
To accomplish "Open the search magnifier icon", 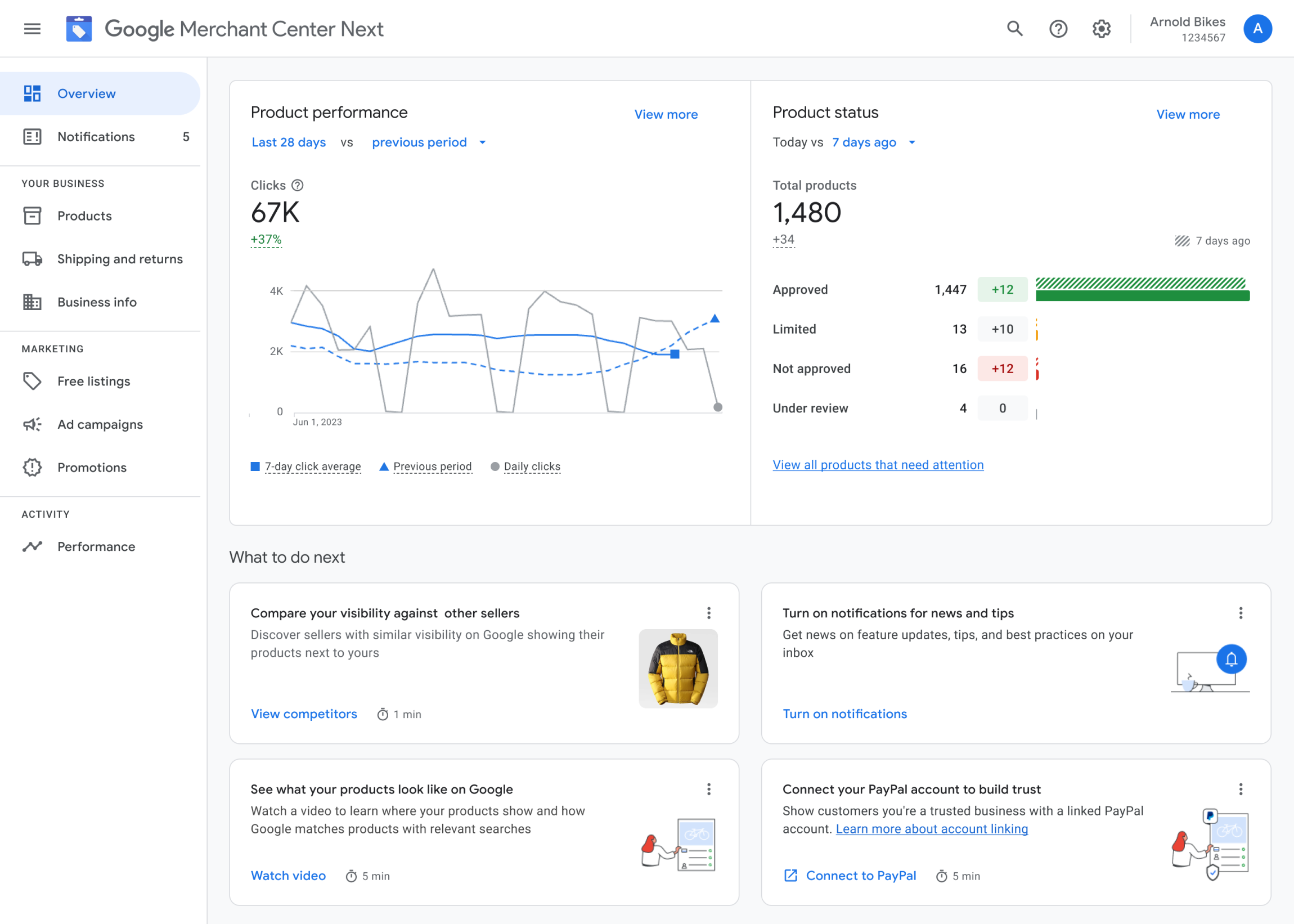I will point(1015,29).
